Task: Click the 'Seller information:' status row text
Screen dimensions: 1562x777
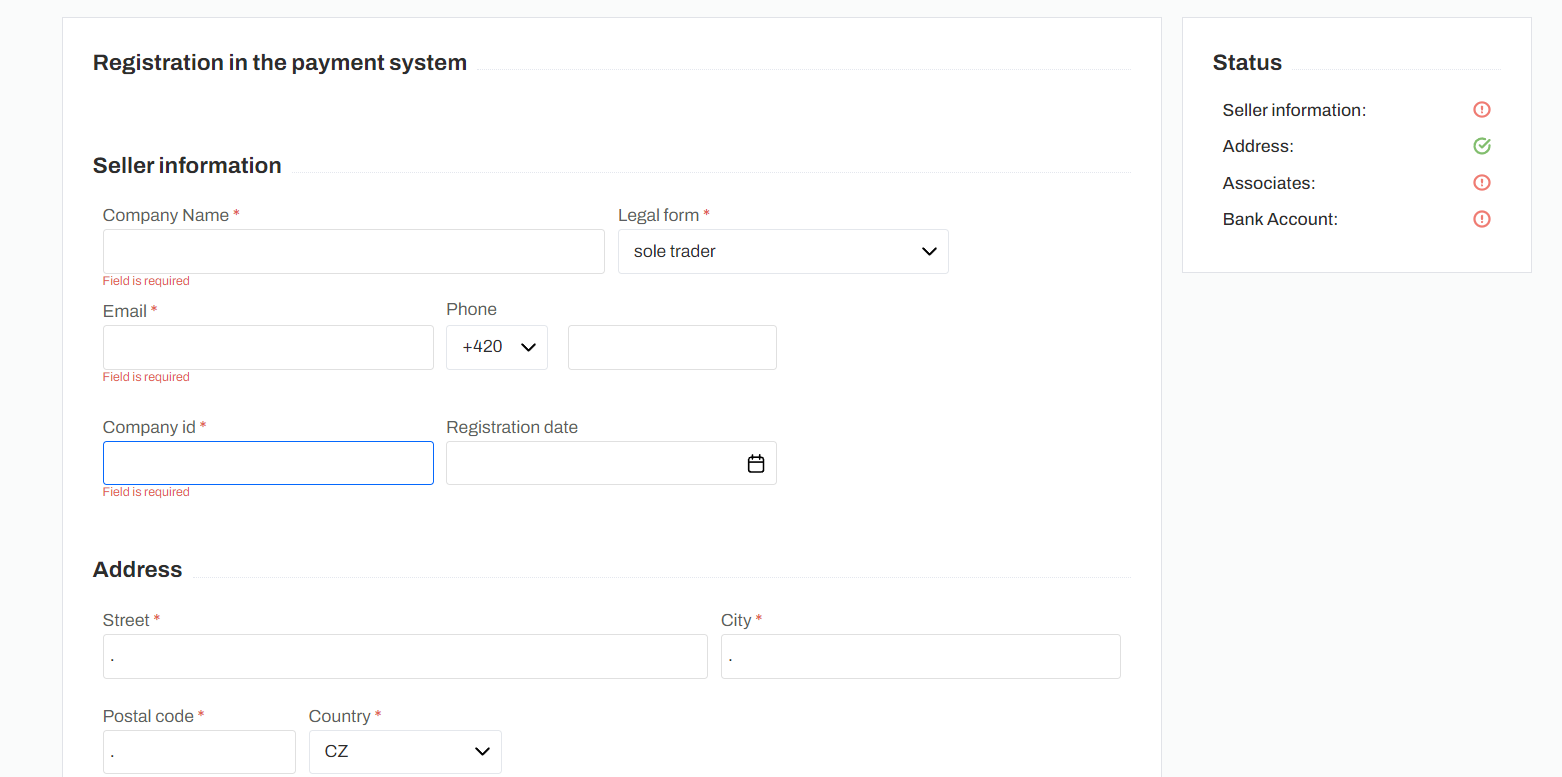Action: click(1294, 110)
